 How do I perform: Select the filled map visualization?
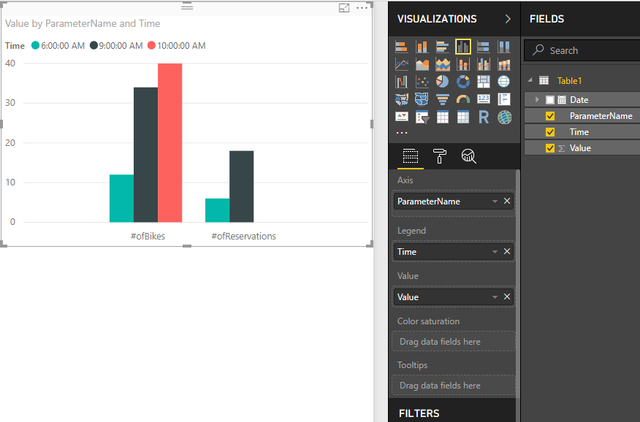tap(402, 99)
